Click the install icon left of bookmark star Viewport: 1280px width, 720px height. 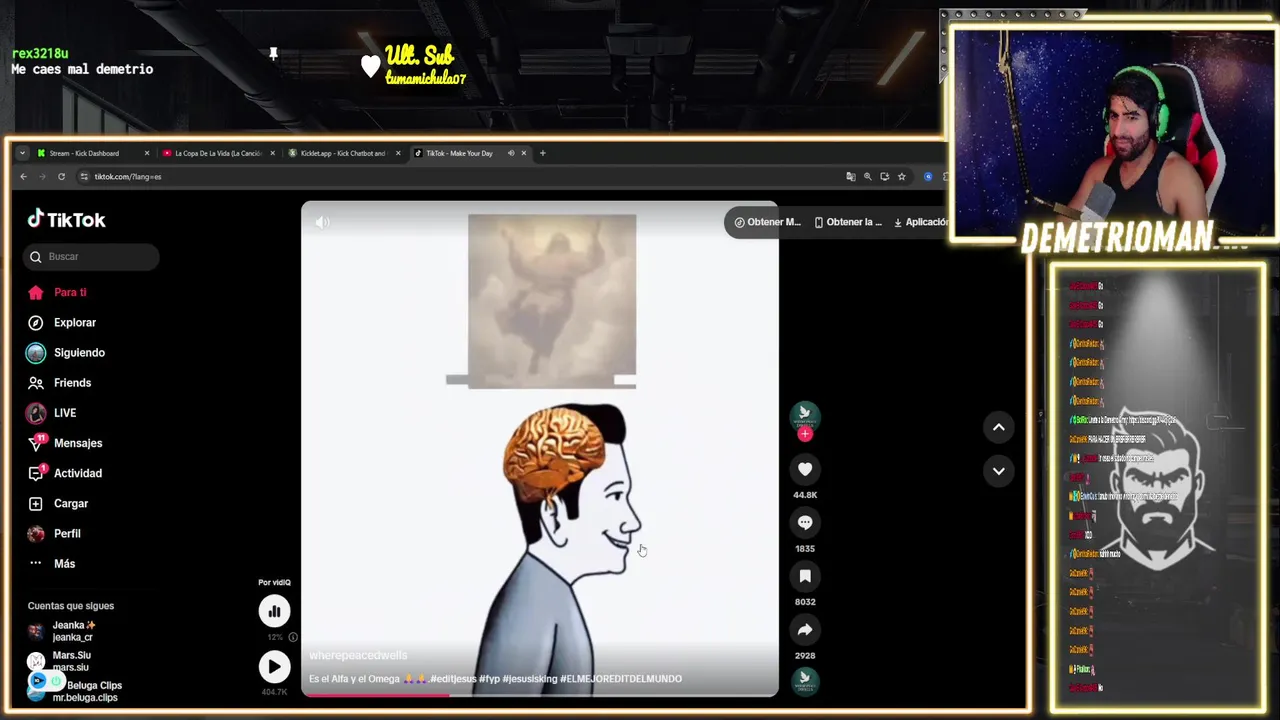point(884,176)
